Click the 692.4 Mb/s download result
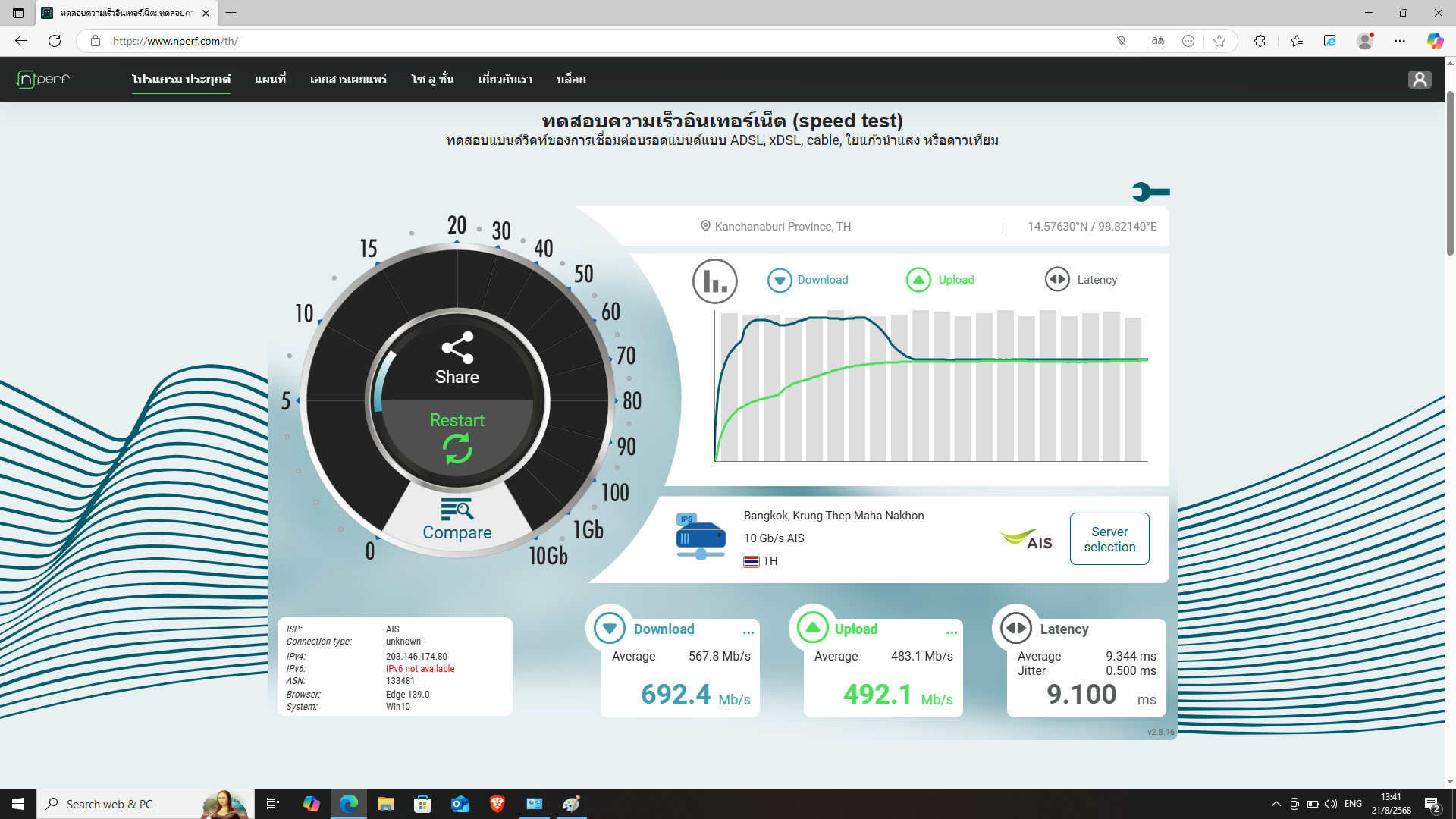This screenshot has height=819, width=1456. (x=695, y=695)
